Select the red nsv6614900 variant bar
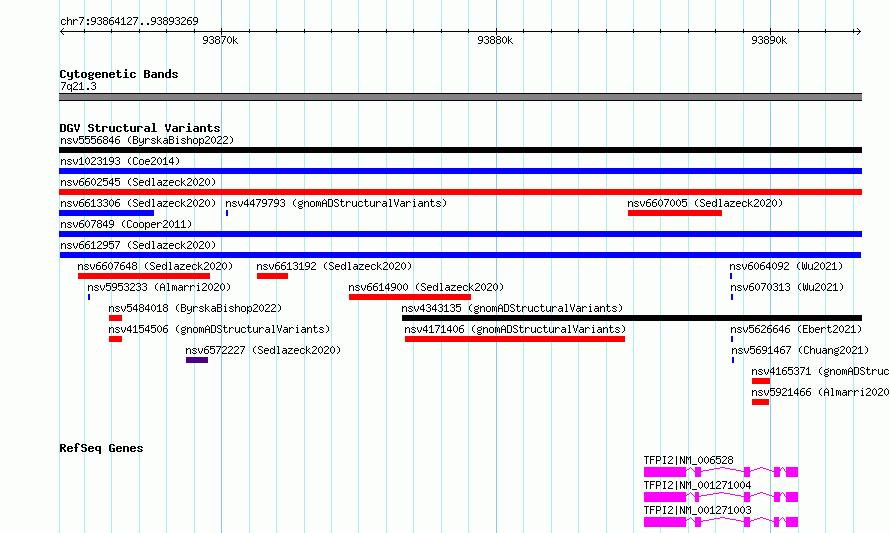890x533 pixels. tap(410, 297)
